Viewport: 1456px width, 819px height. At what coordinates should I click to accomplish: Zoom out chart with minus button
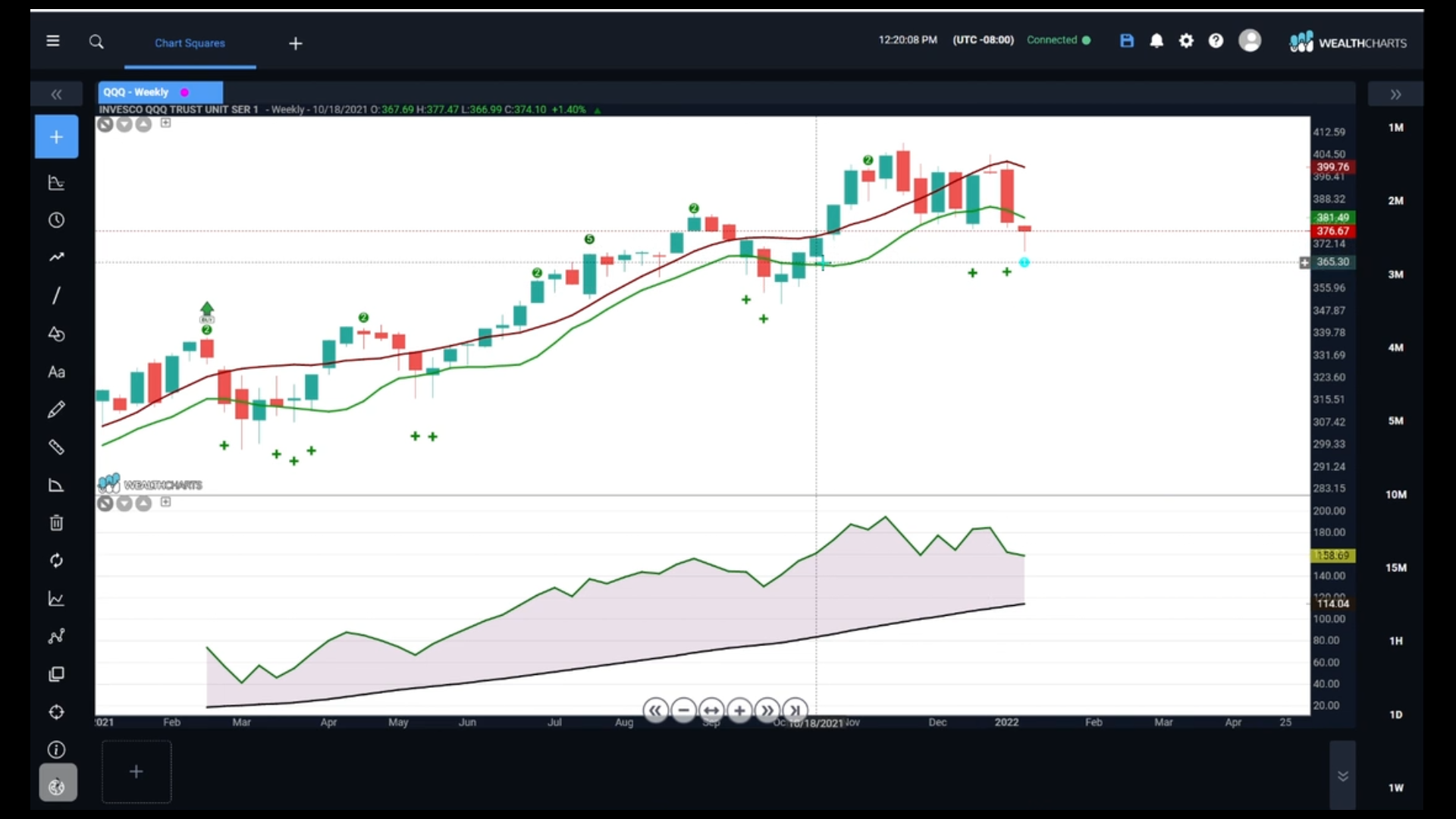(x=683, y=711)
